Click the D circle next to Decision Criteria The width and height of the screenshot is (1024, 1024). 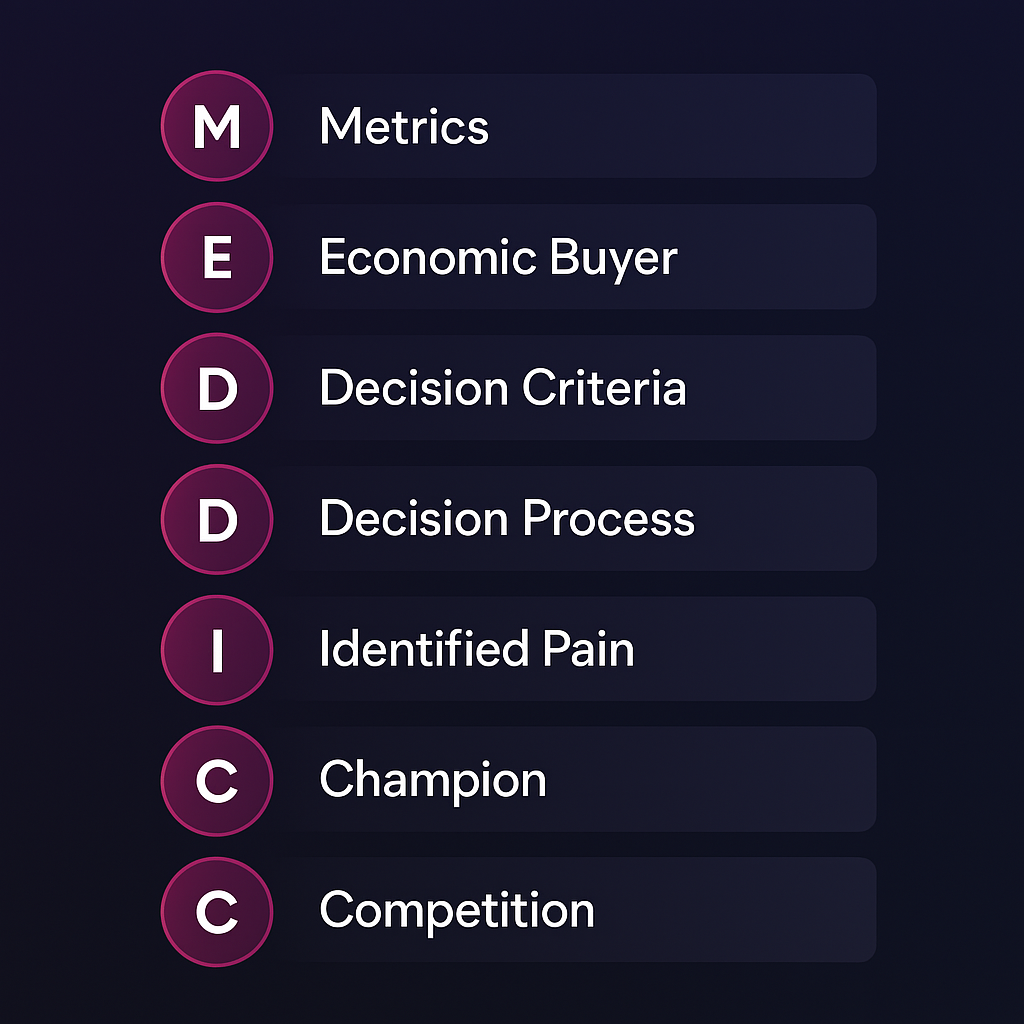point(217,388)
